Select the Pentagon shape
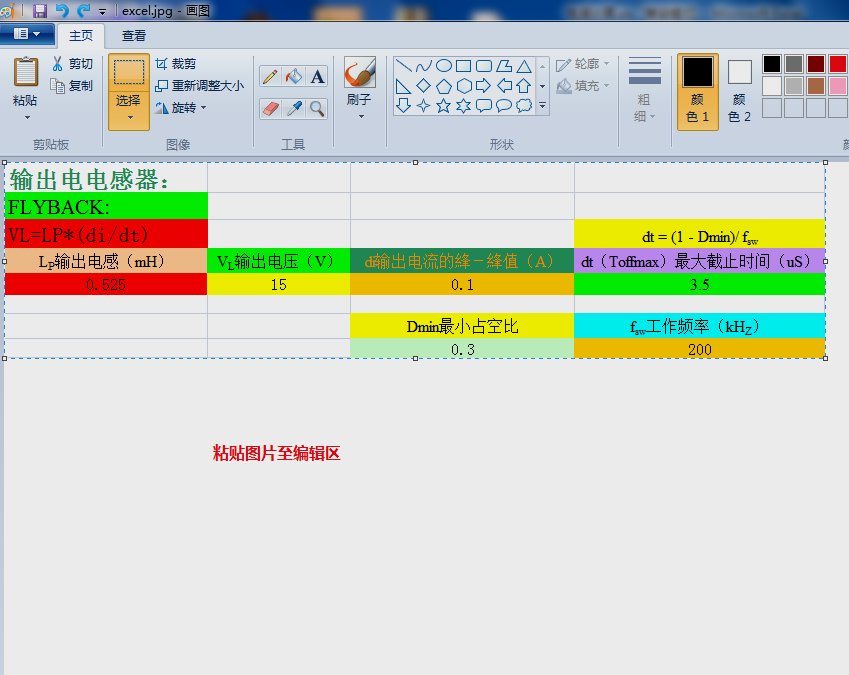The image size is (849, 675). pos(443,86)
